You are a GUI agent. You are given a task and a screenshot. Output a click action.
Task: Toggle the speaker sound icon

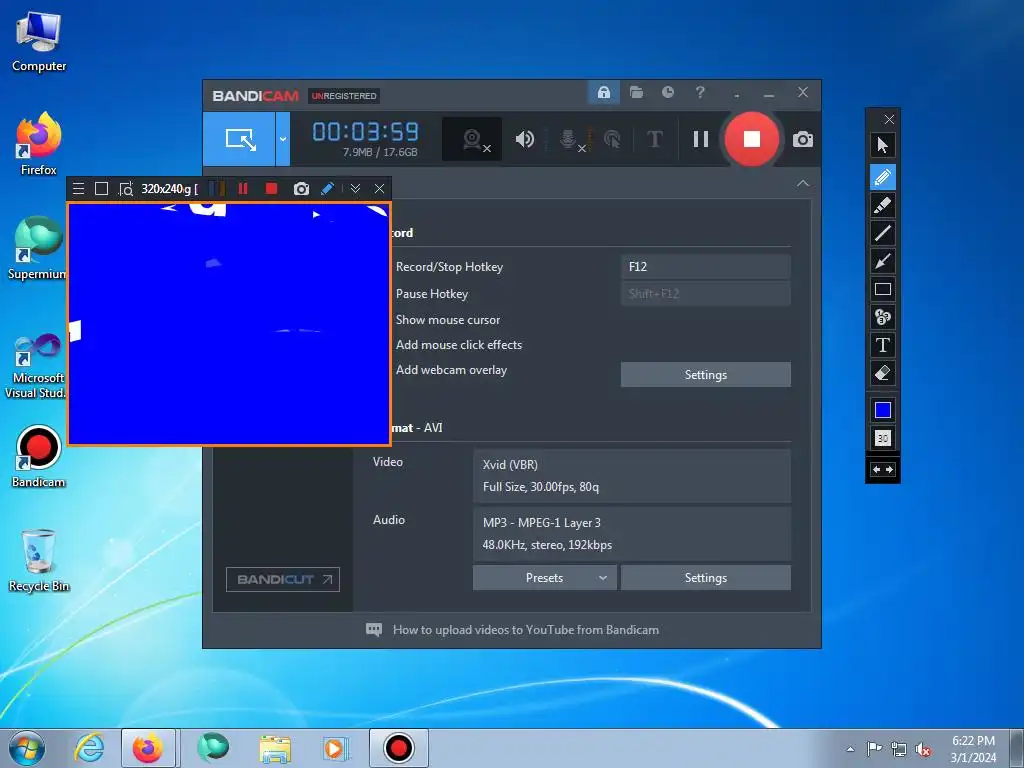(524, 139)
